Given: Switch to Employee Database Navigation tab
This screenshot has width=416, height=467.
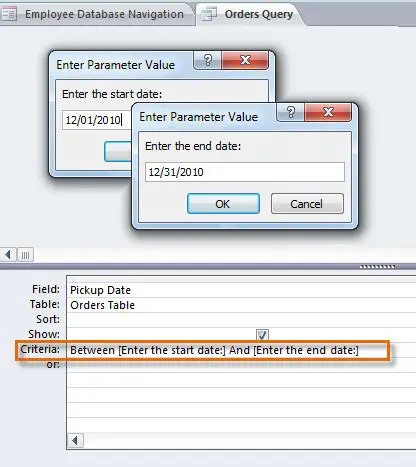Looking at the screenshot, I should 97,14.
